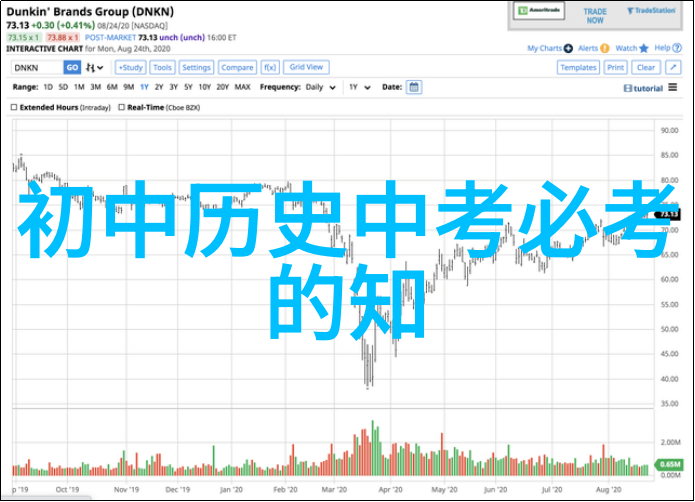The image size is (695, 502).
Task: Open the My Charts link
Action: pyautogui.click(x=544, y=48)
